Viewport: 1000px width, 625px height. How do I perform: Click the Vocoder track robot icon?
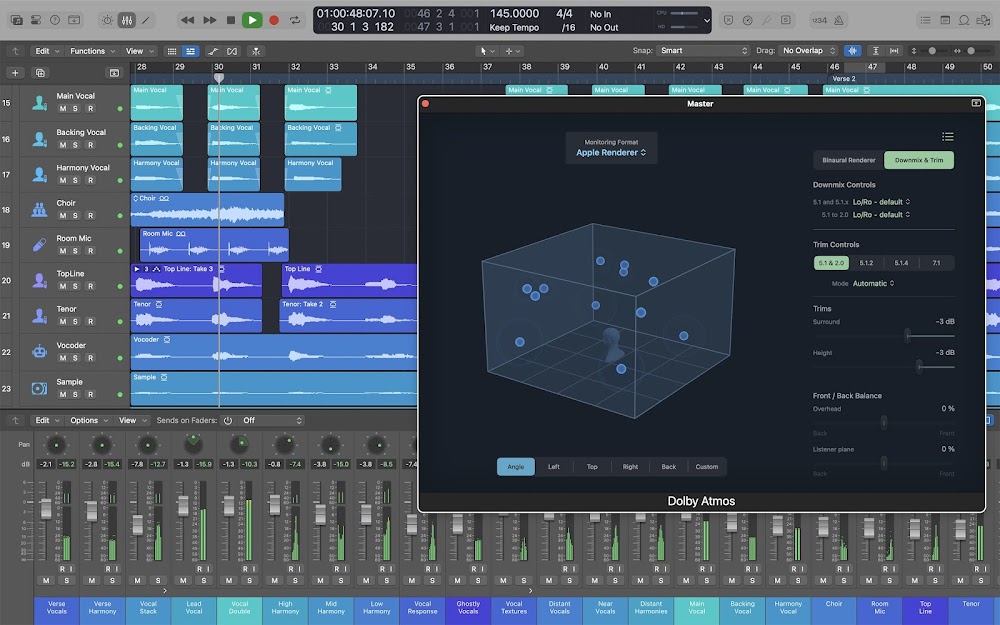[40, 351]
